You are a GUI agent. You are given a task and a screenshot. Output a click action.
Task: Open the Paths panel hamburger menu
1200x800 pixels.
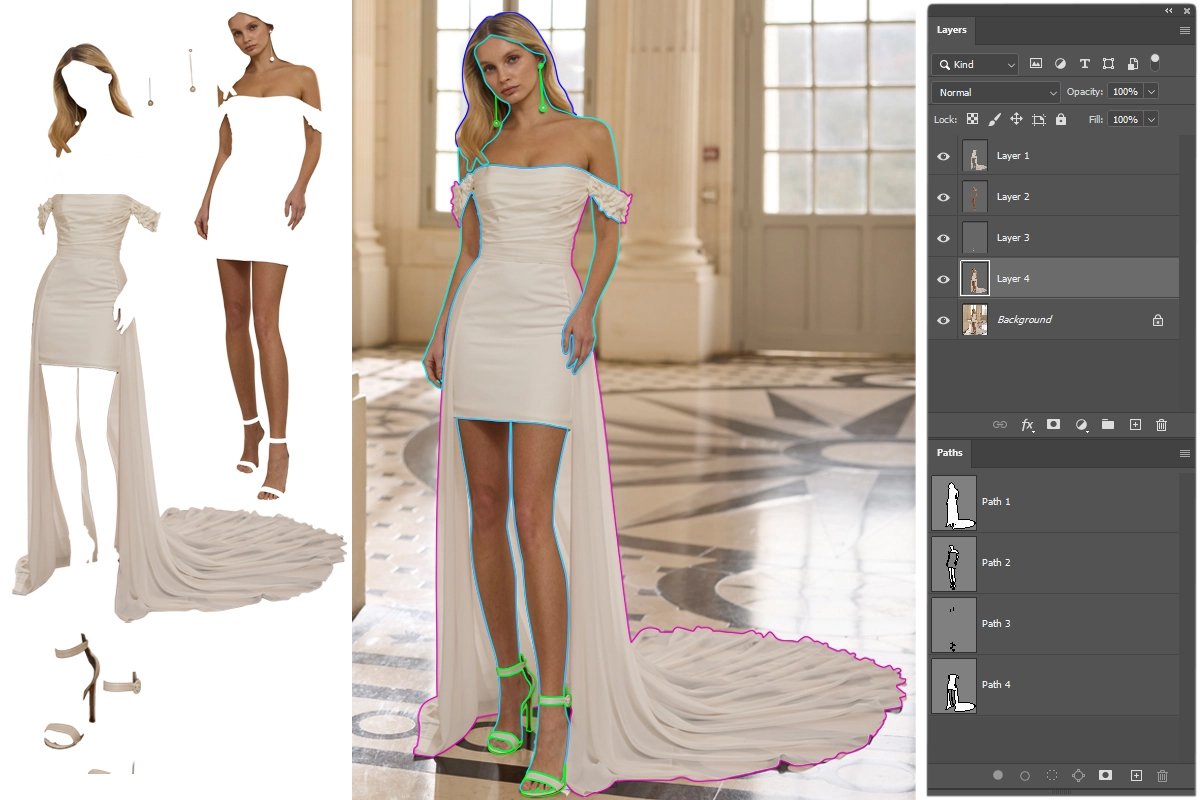click(x=1184, y=453)
